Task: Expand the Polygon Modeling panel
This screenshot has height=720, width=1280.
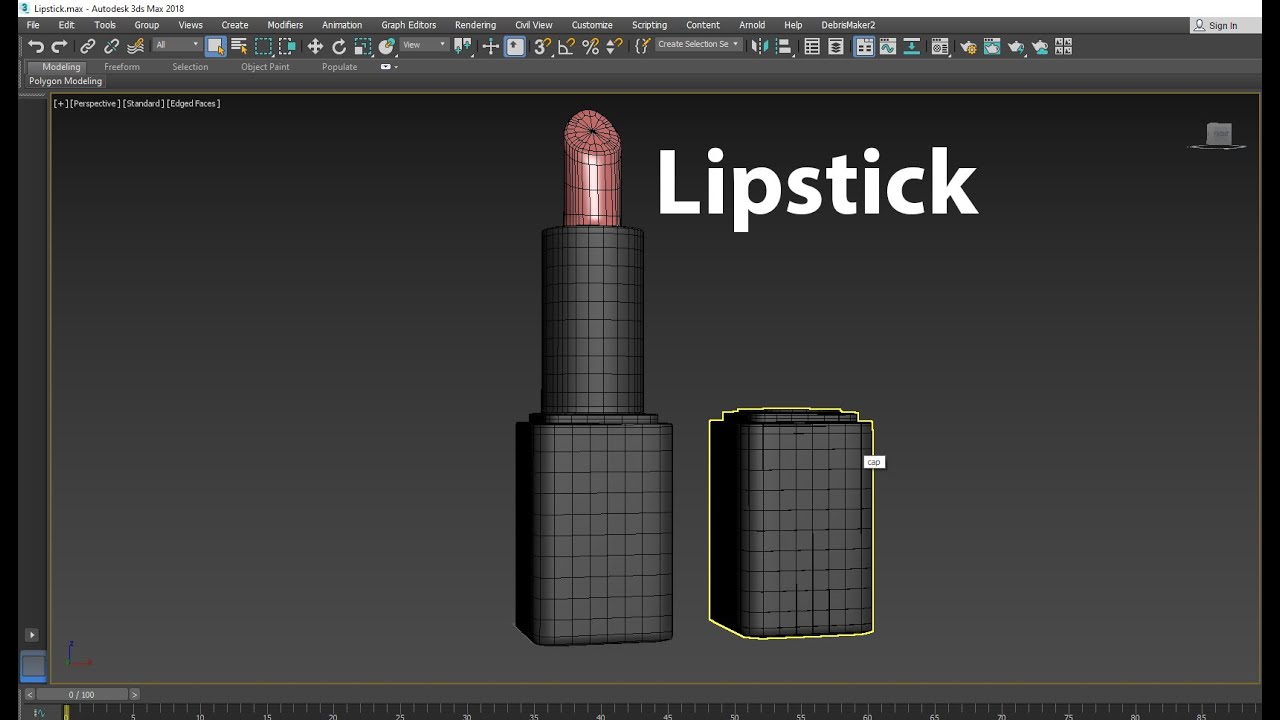Action: (x=65, y=81)
